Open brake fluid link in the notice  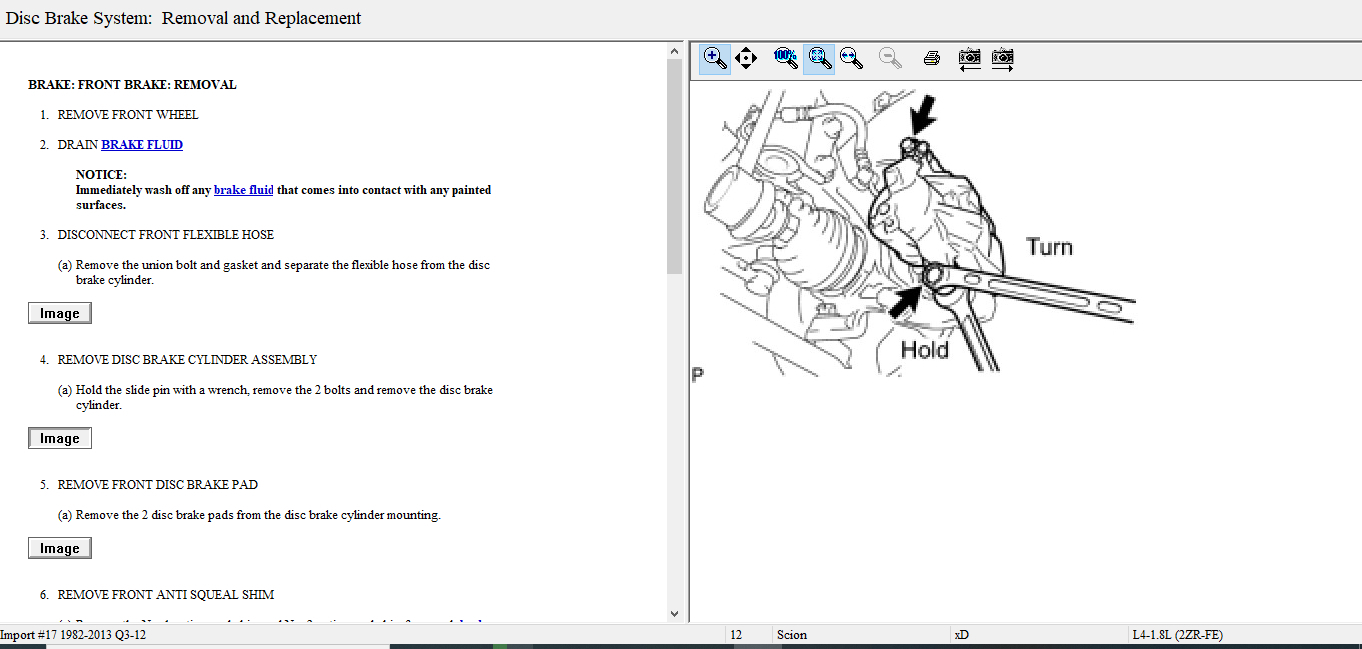click(243, 190)
